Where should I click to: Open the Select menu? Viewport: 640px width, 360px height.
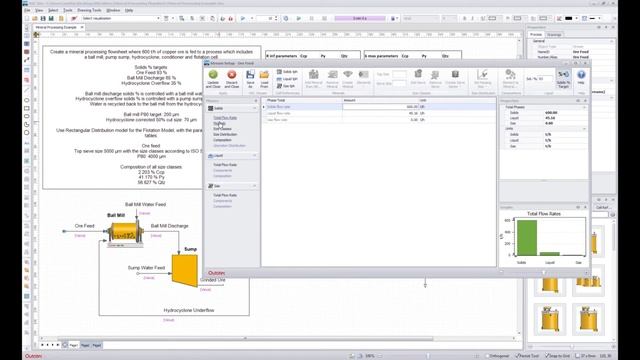point(53,10)
